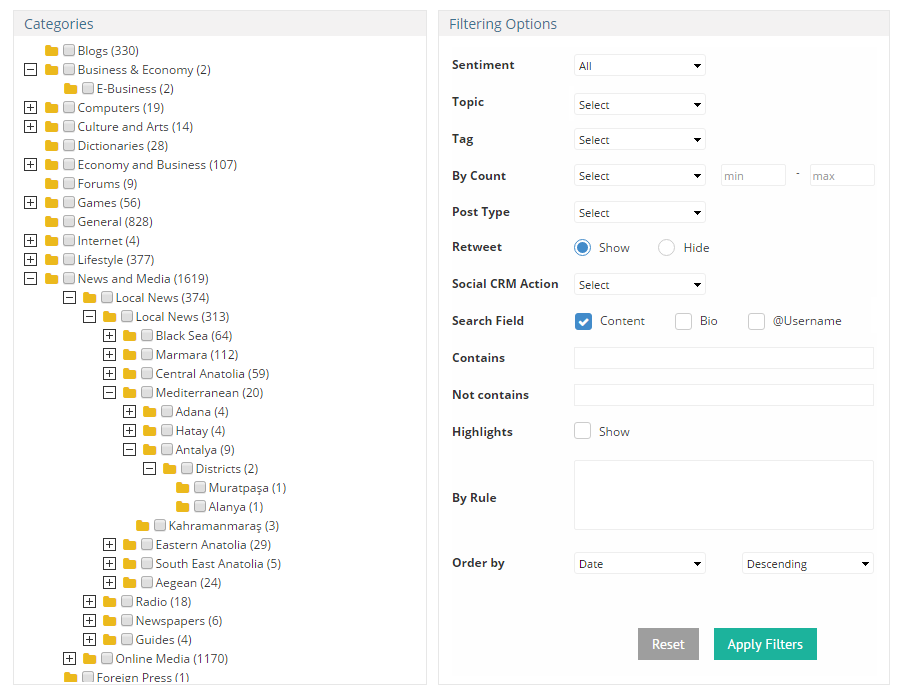This screenshot has height=698, width=903.
Task: Click the Kahramanmaraş folder icon
Action: [x=143, y=526]
